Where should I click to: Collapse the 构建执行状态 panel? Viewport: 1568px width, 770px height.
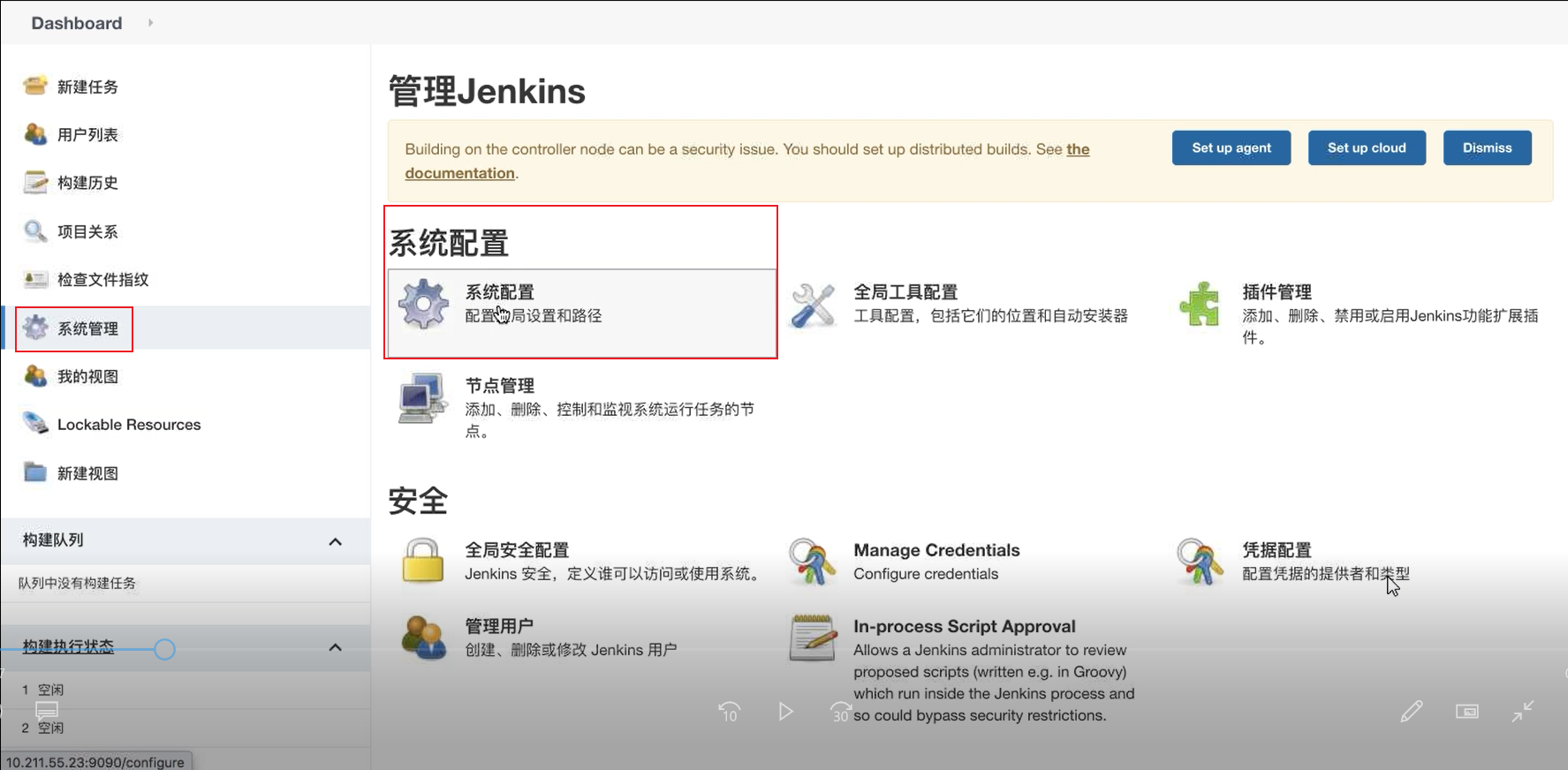tap(335, 647)
